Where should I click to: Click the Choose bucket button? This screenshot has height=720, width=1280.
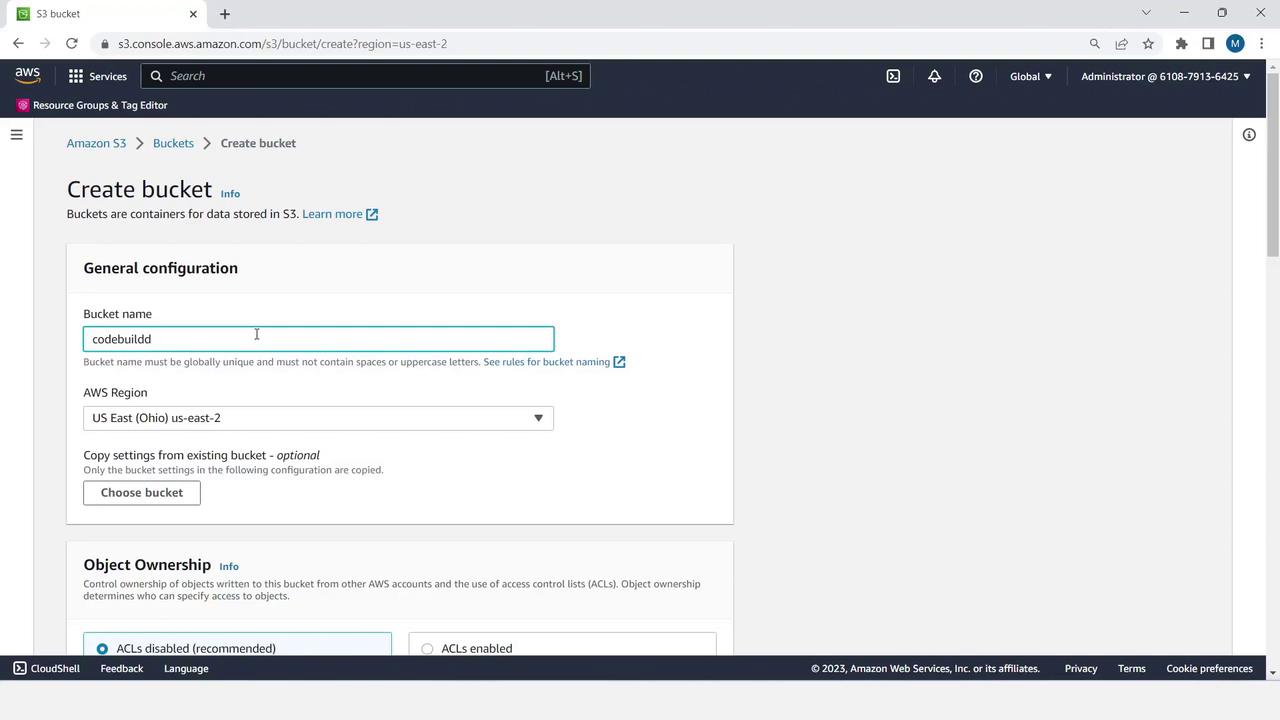142,493
